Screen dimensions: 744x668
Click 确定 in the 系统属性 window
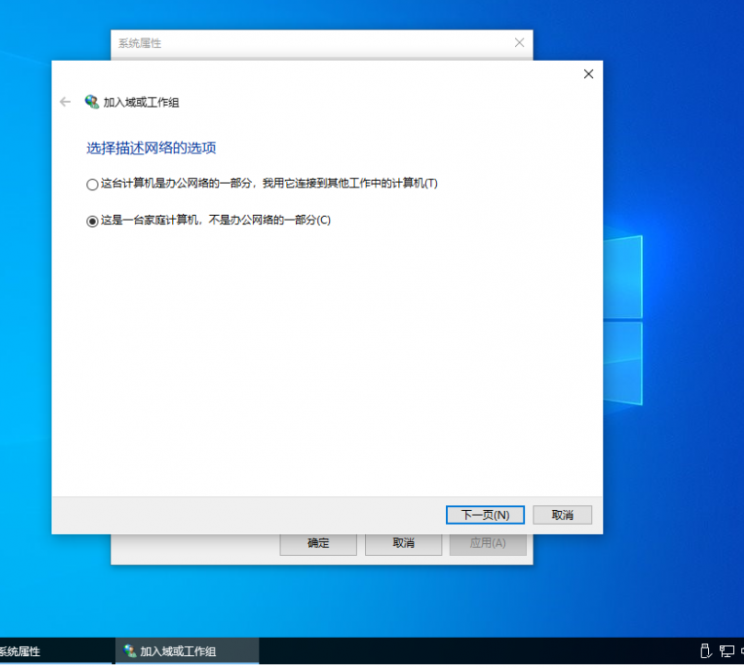318,544
